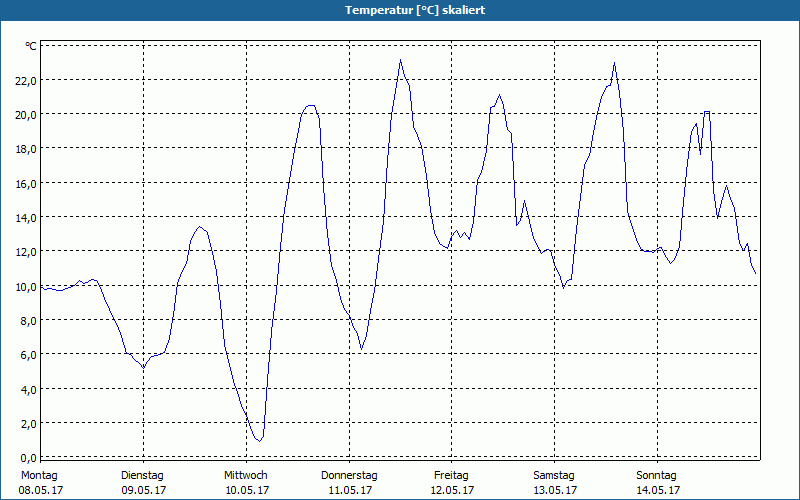The width and height of the screenshot is (800, 500).
Task: Click the 2,0 y-axis label
Action: pos(29,424)
